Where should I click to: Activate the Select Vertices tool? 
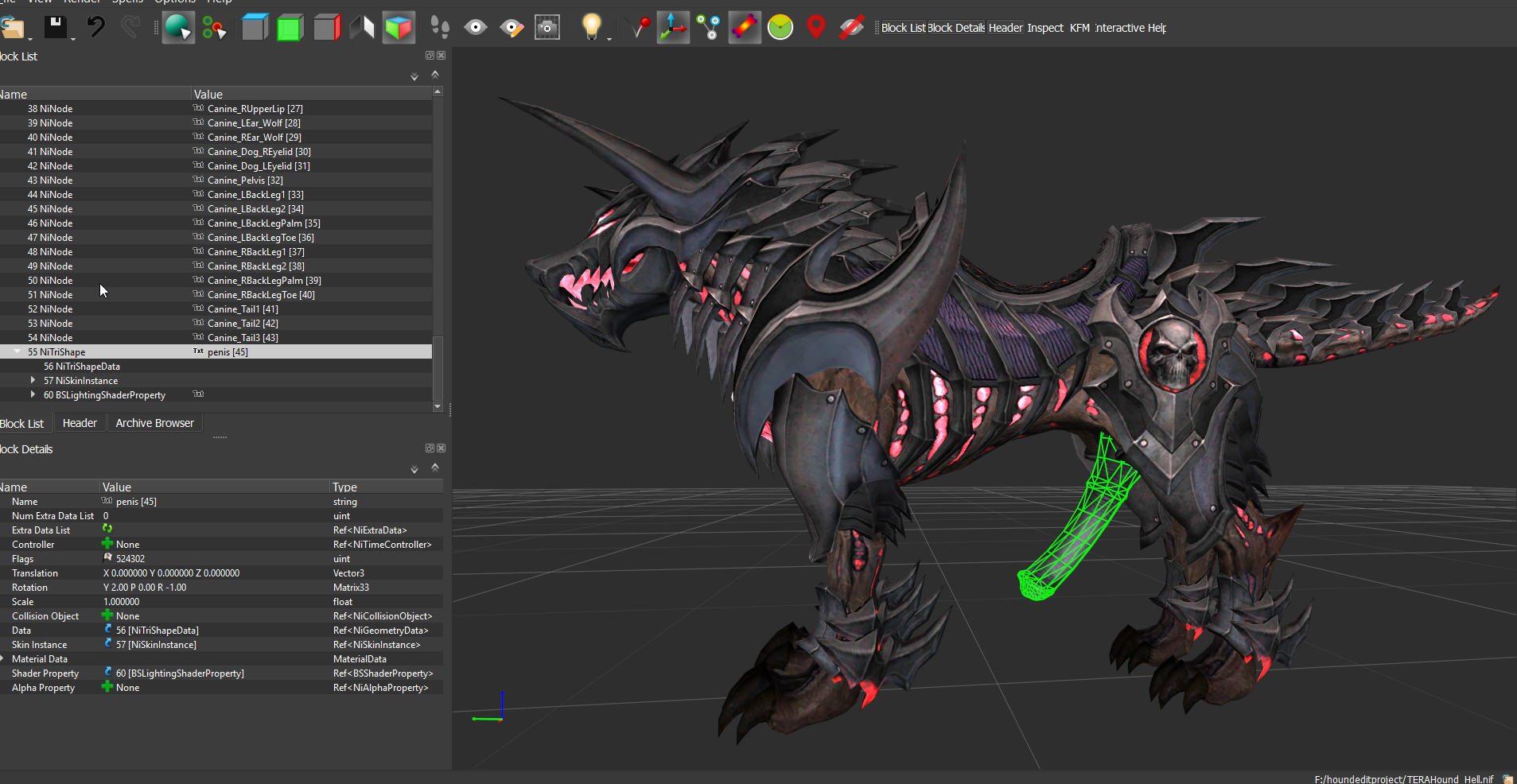(215, 28)
